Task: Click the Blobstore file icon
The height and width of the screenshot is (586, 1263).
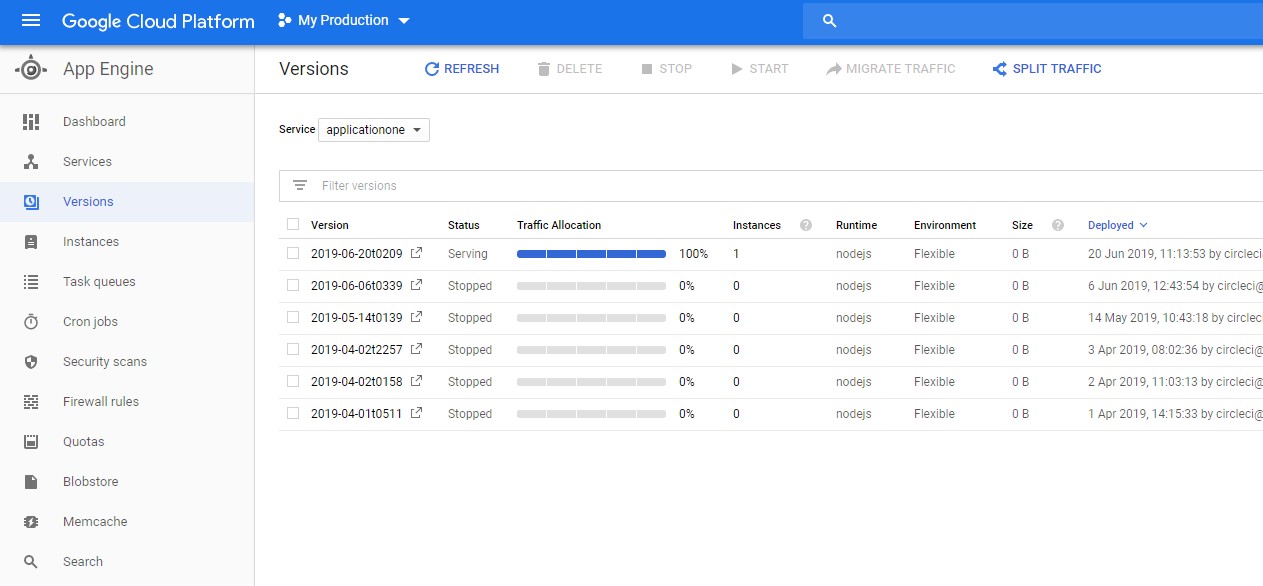Action: pos(31,482)
